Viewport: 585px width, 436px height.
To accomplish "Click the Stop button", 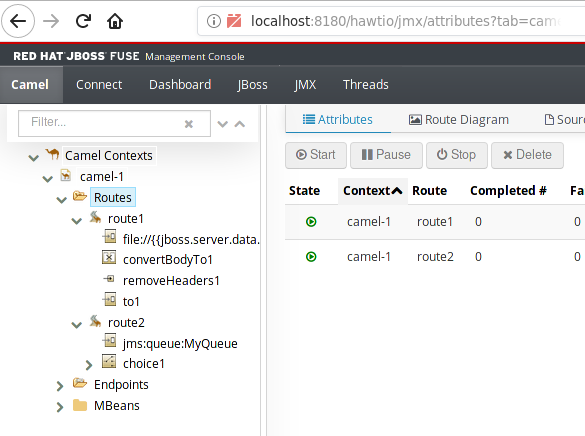I will pos(457,155).
